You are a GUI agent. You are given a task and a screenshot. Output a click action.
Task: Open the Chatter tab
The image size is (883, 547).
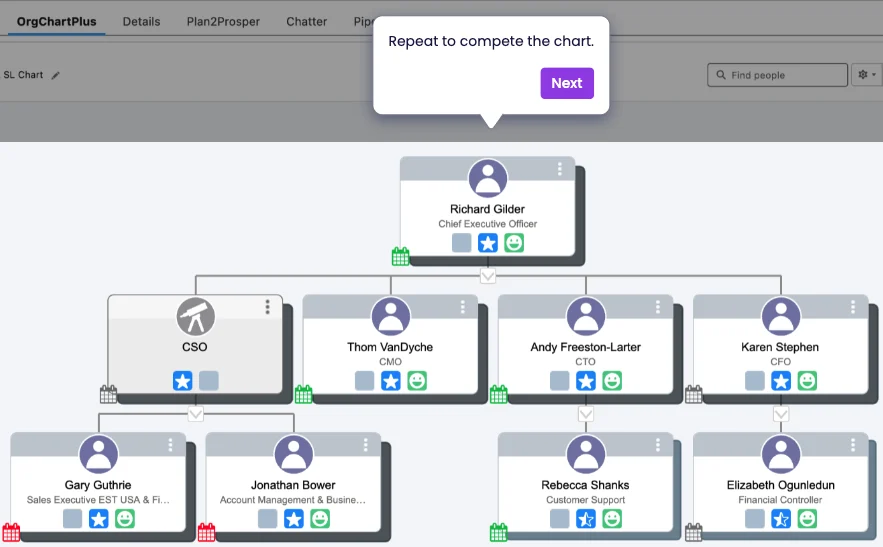[x=306, y=21]
